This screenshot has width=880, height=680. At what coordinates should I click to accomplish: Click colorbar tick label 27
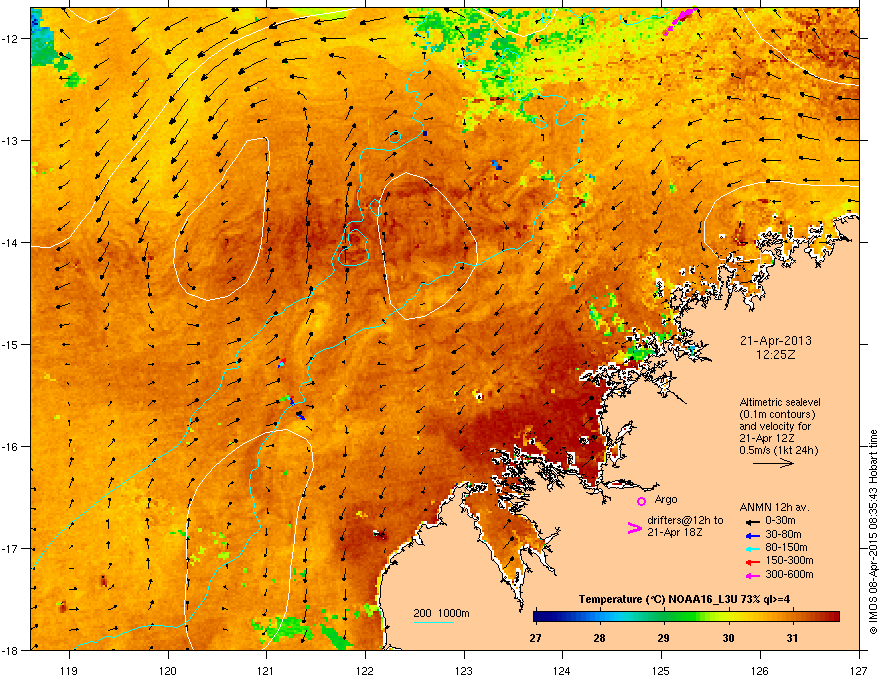(x=535, y=638)
